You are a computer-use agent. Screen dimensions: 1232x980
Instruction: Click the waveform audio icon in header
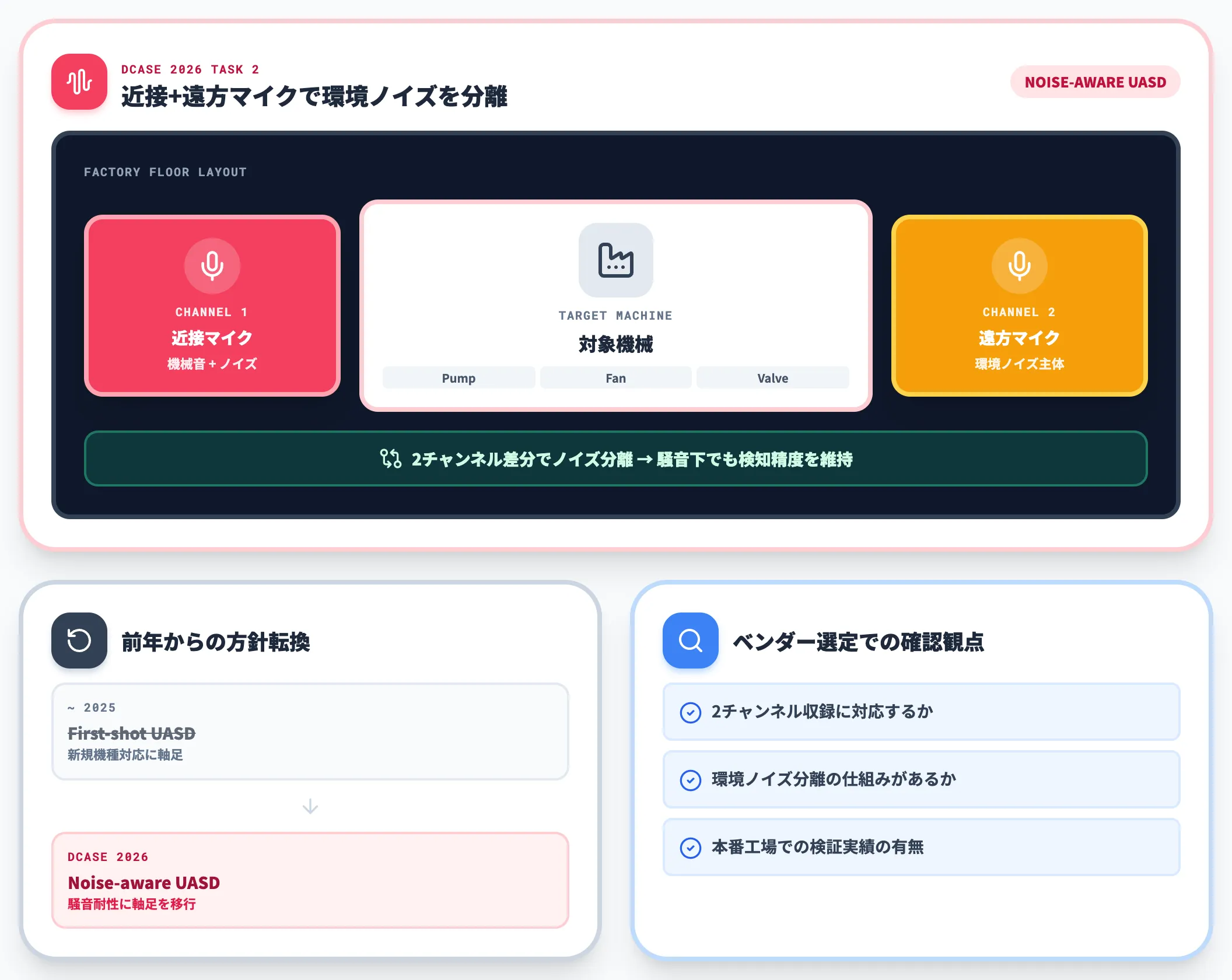(x=79, y=82)
